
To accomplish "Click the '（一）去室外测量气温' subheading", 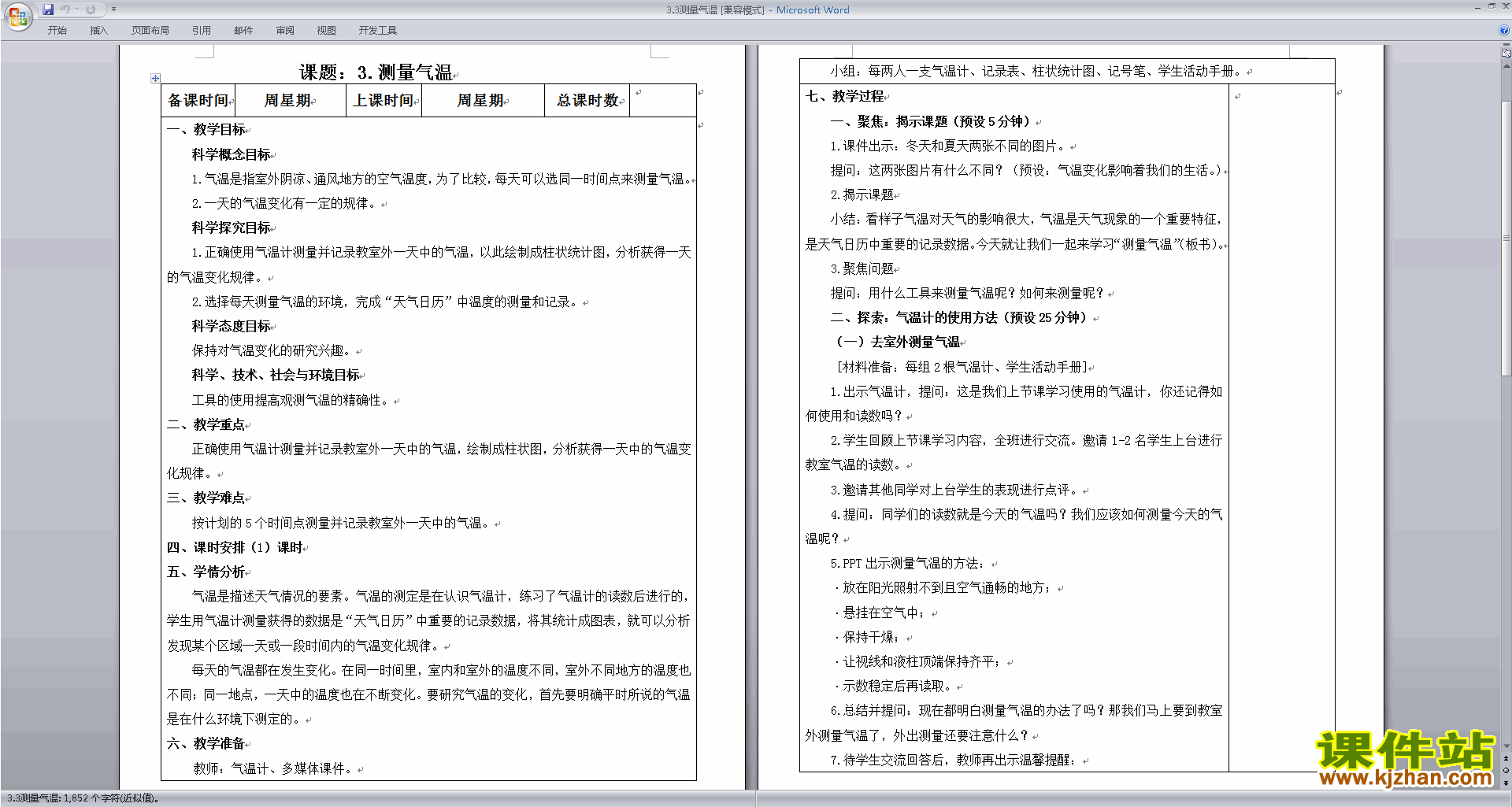I will coord(898,342).
